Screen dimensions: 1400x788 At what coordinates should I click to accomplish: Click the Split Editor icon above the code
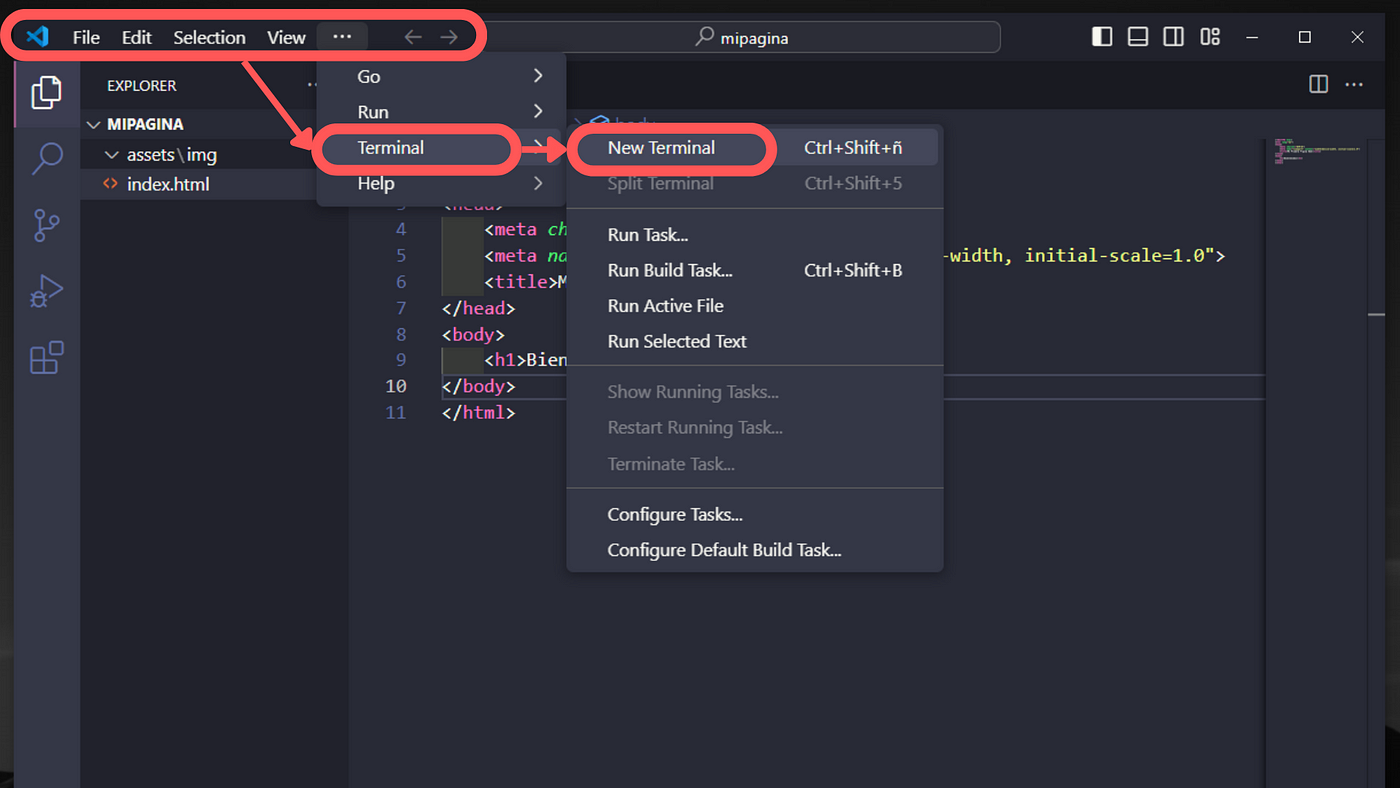point(1318,84)
